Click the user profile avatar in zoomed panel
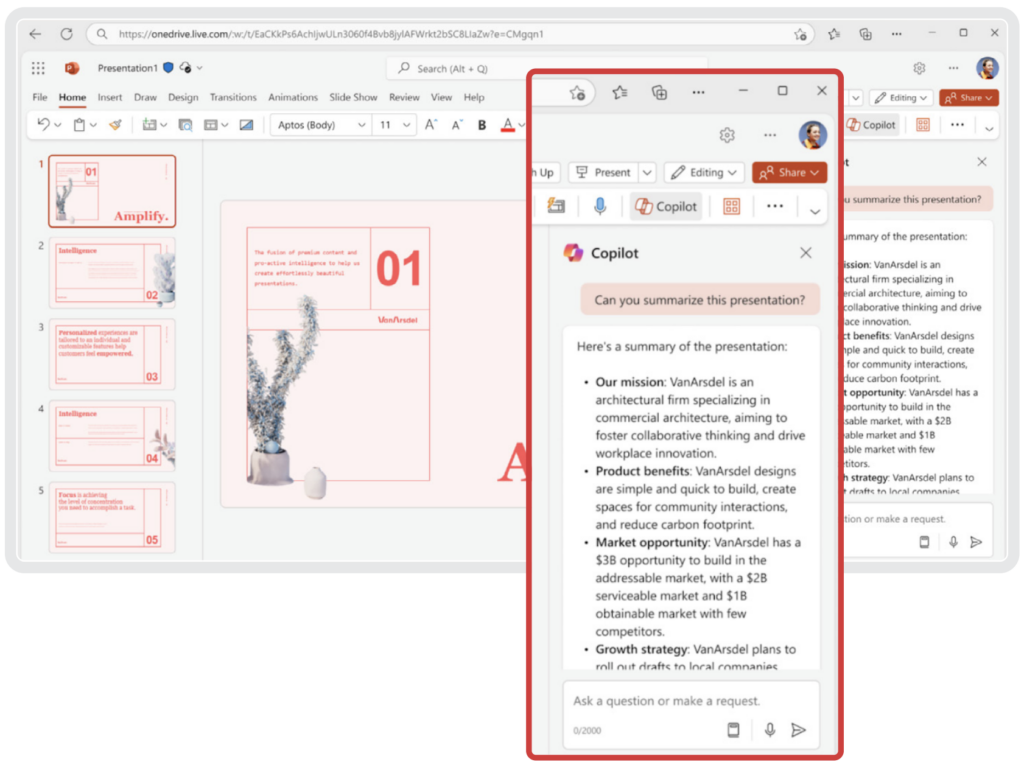This screenshot has height=762, width=1024. pyautogui.click(x=813, y=135)
